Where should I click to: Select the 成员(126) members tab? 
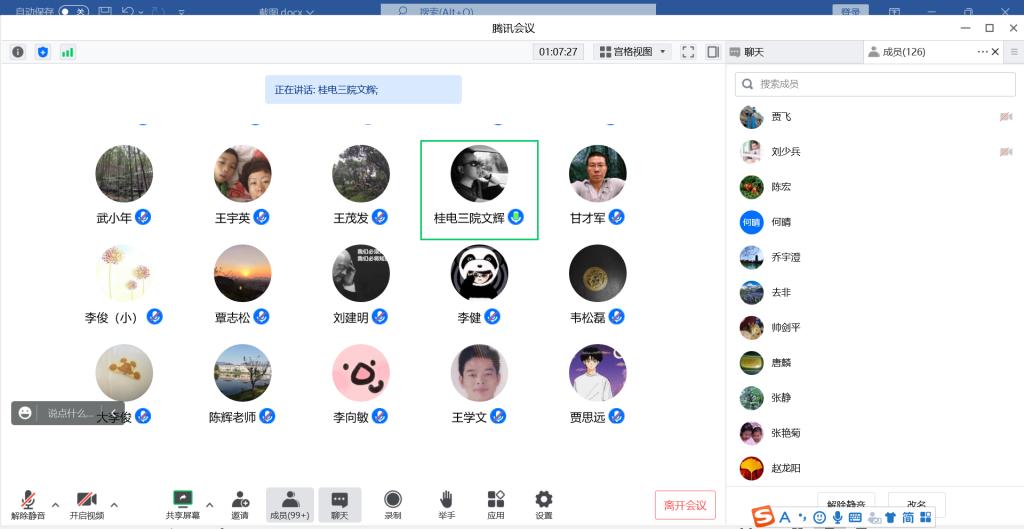897,52
